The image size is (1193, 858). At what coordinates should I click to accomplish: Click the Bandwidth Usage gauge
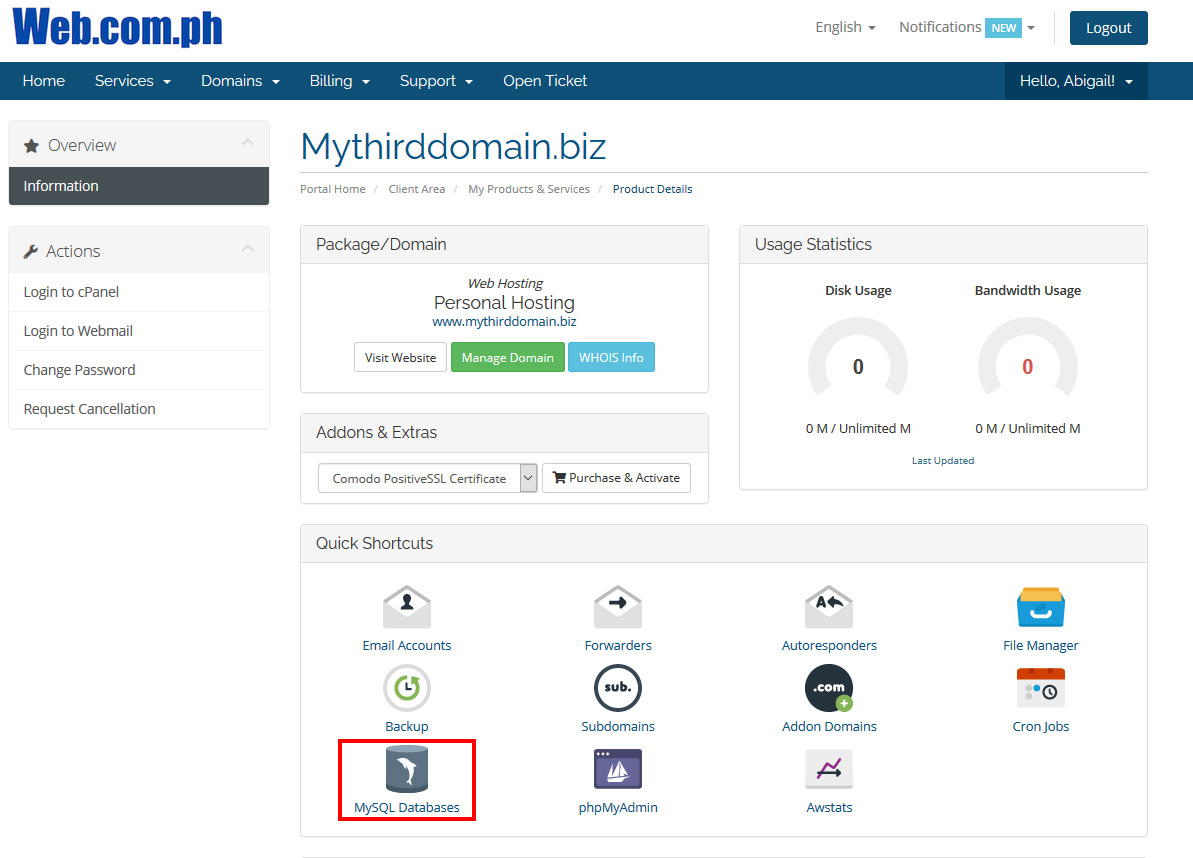tap(1028, 359)
